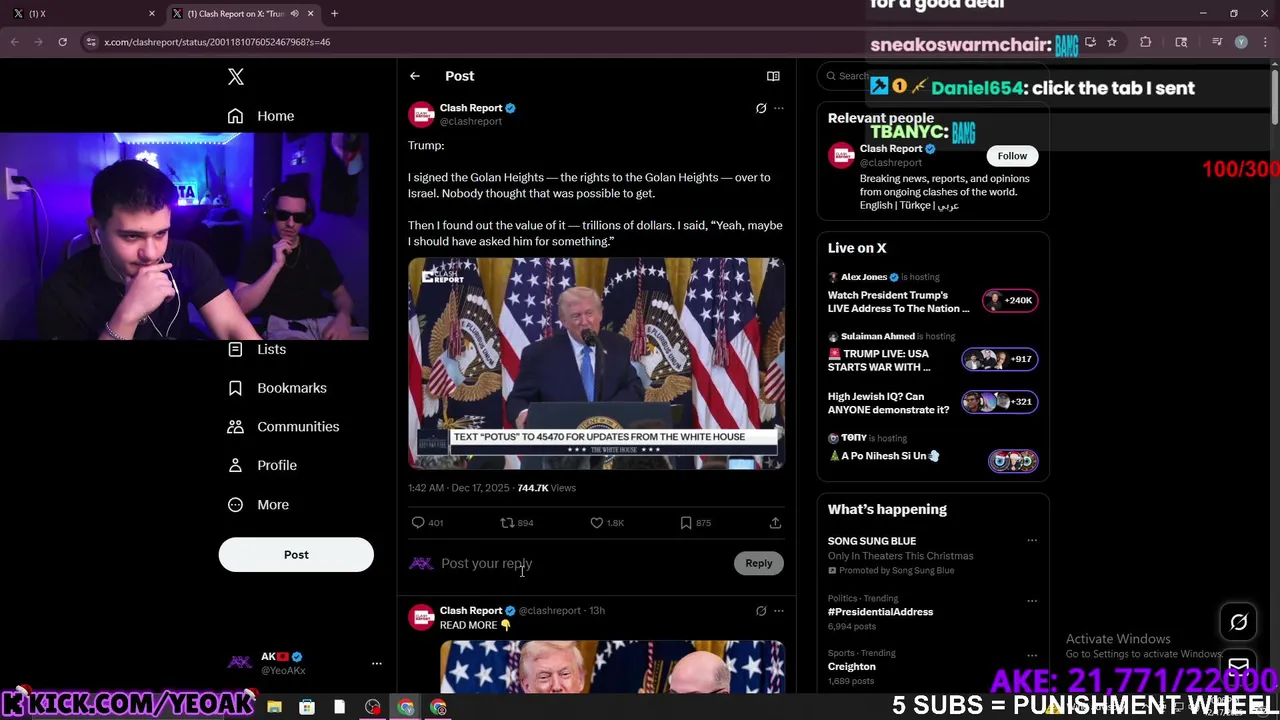Screen dimensions: 1280x720
Task: Open the site information icon in the address bar
Action: [92, 42]
